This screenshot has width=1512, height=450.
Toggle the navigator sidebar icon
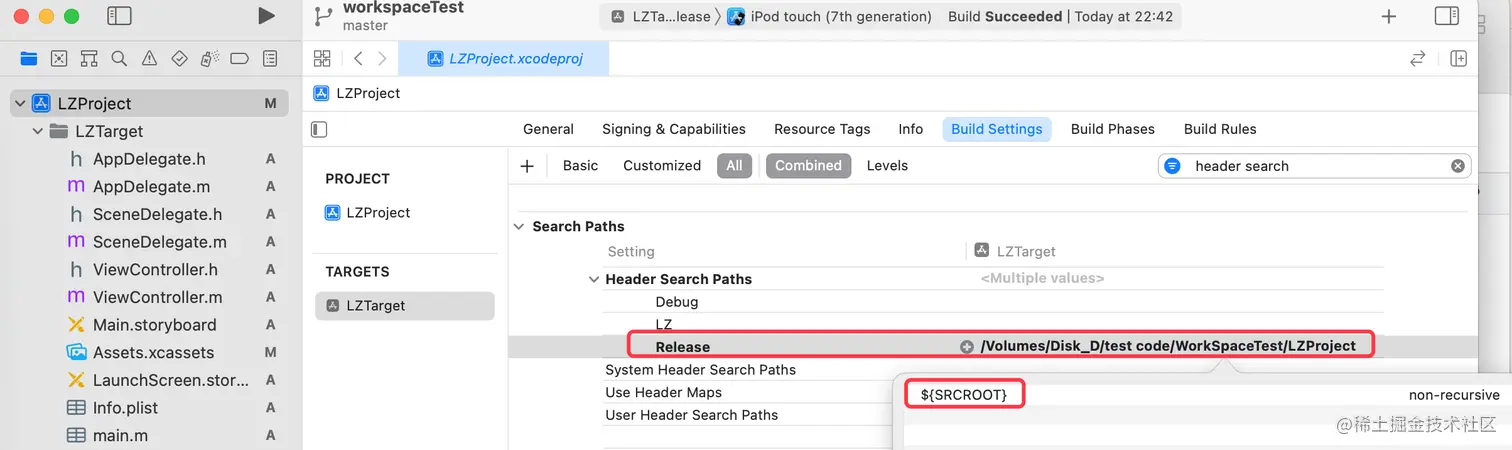pos(119,16)
